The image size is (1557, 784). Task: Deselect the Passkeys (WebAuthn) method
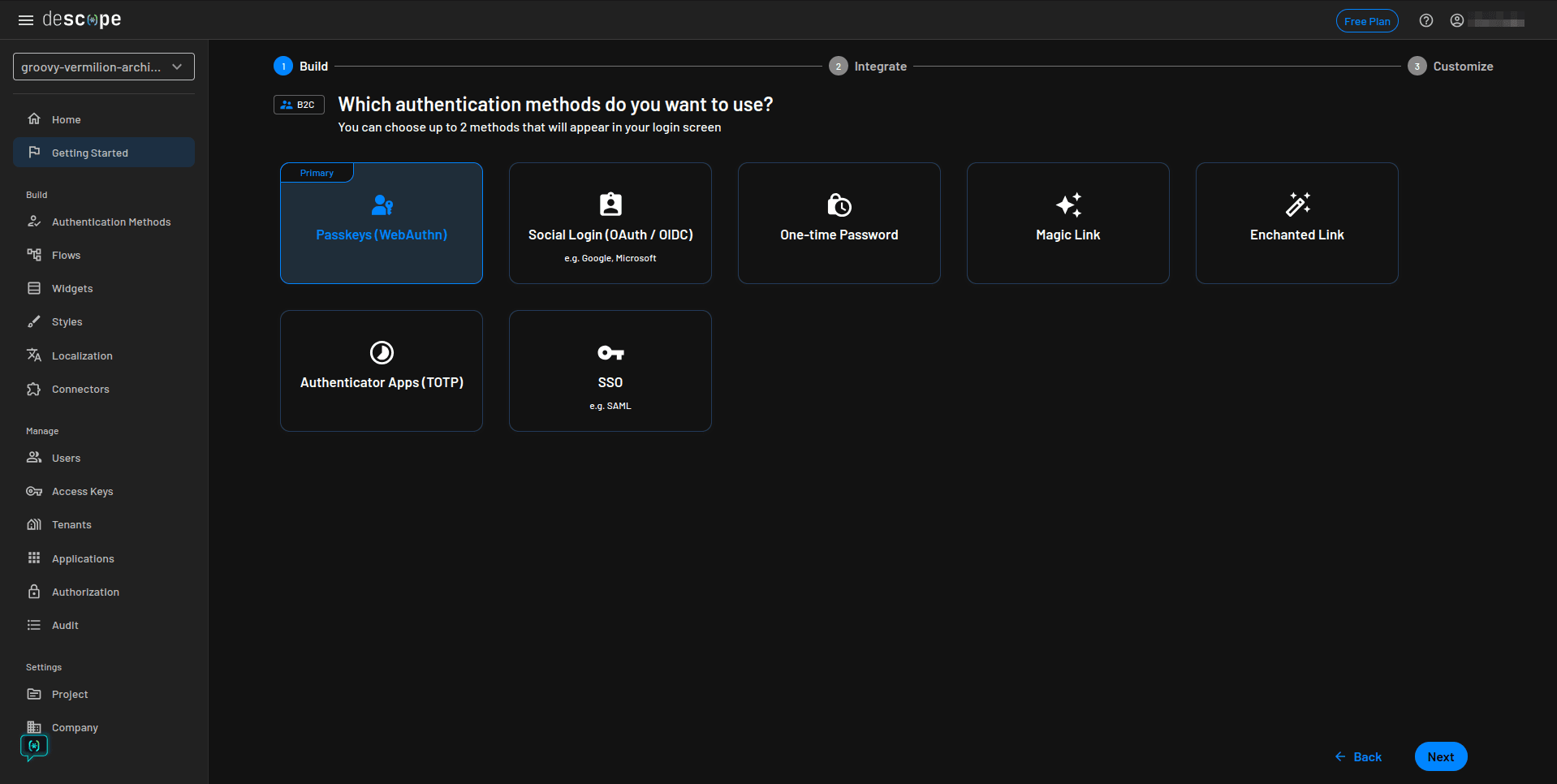coord(381,223)
